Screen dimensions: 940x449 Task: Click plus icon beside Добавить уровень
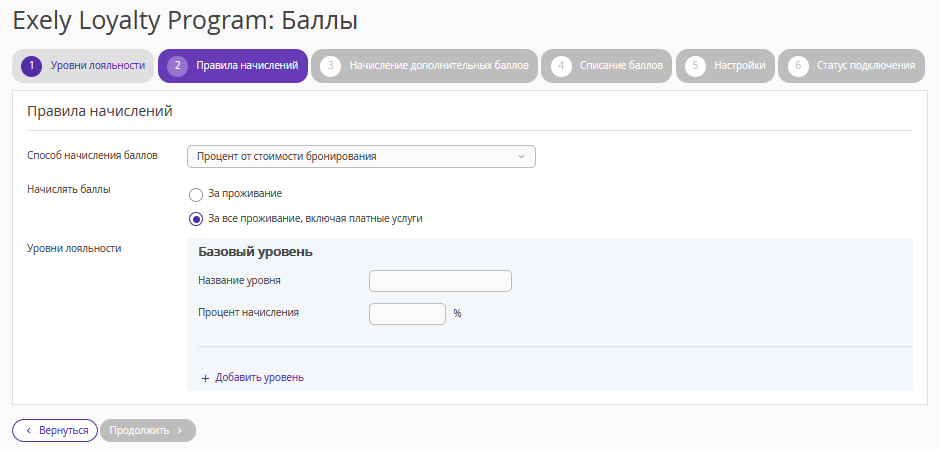click(x=206, y=378)
